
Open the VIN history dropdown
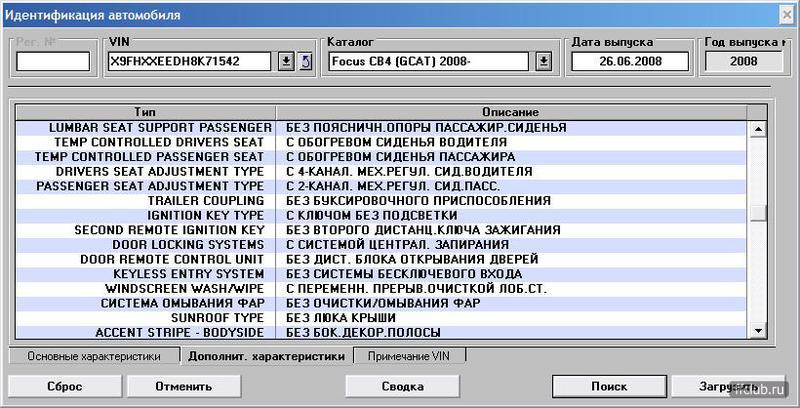(287, 62)
